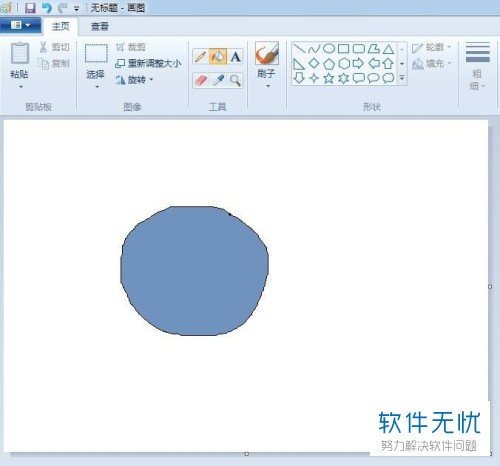This screenshot has height=466, width=500.
Task: Open 重新调整大小 (Resize) dialog
Action: tap(148, 63)
